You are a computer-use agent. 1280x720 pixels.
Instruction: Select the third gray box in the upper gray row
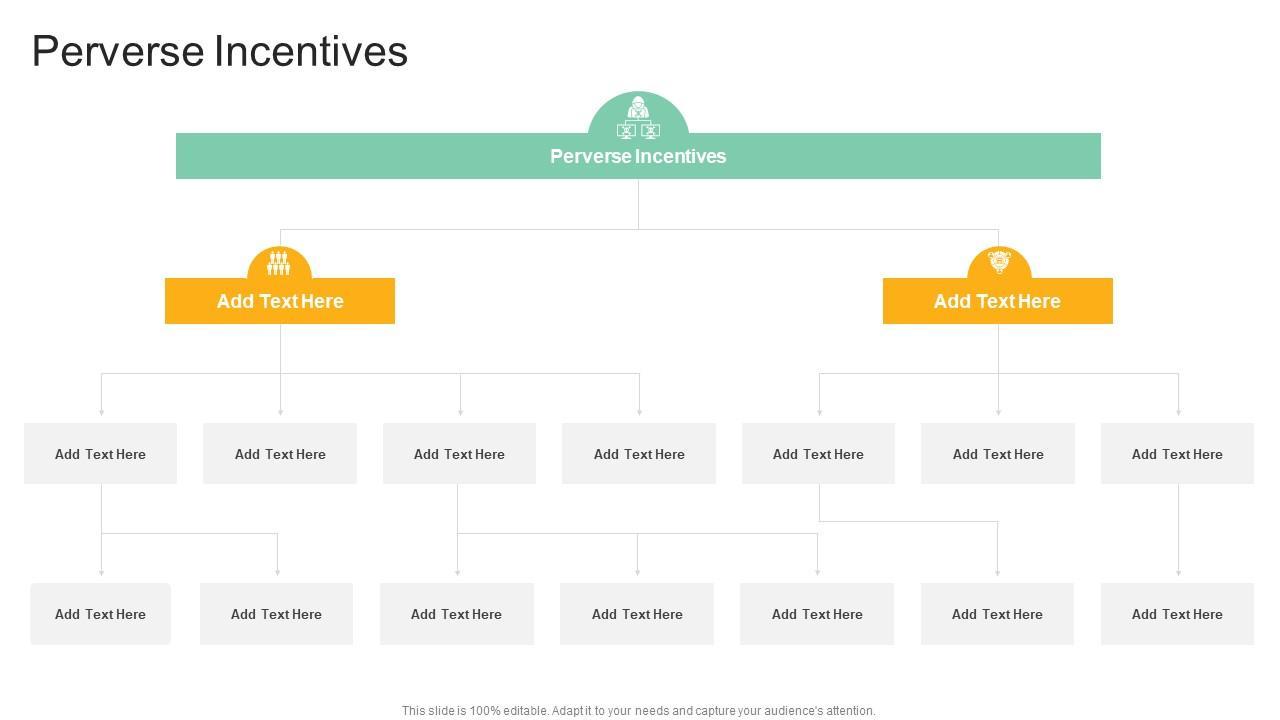[459, 454]
